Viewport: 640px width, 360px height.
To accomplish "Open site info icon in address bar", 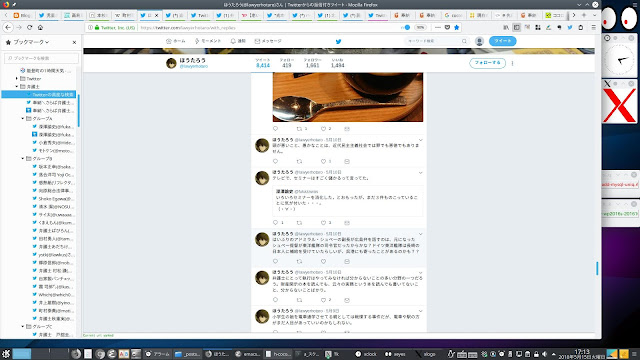I will [90, 28].
